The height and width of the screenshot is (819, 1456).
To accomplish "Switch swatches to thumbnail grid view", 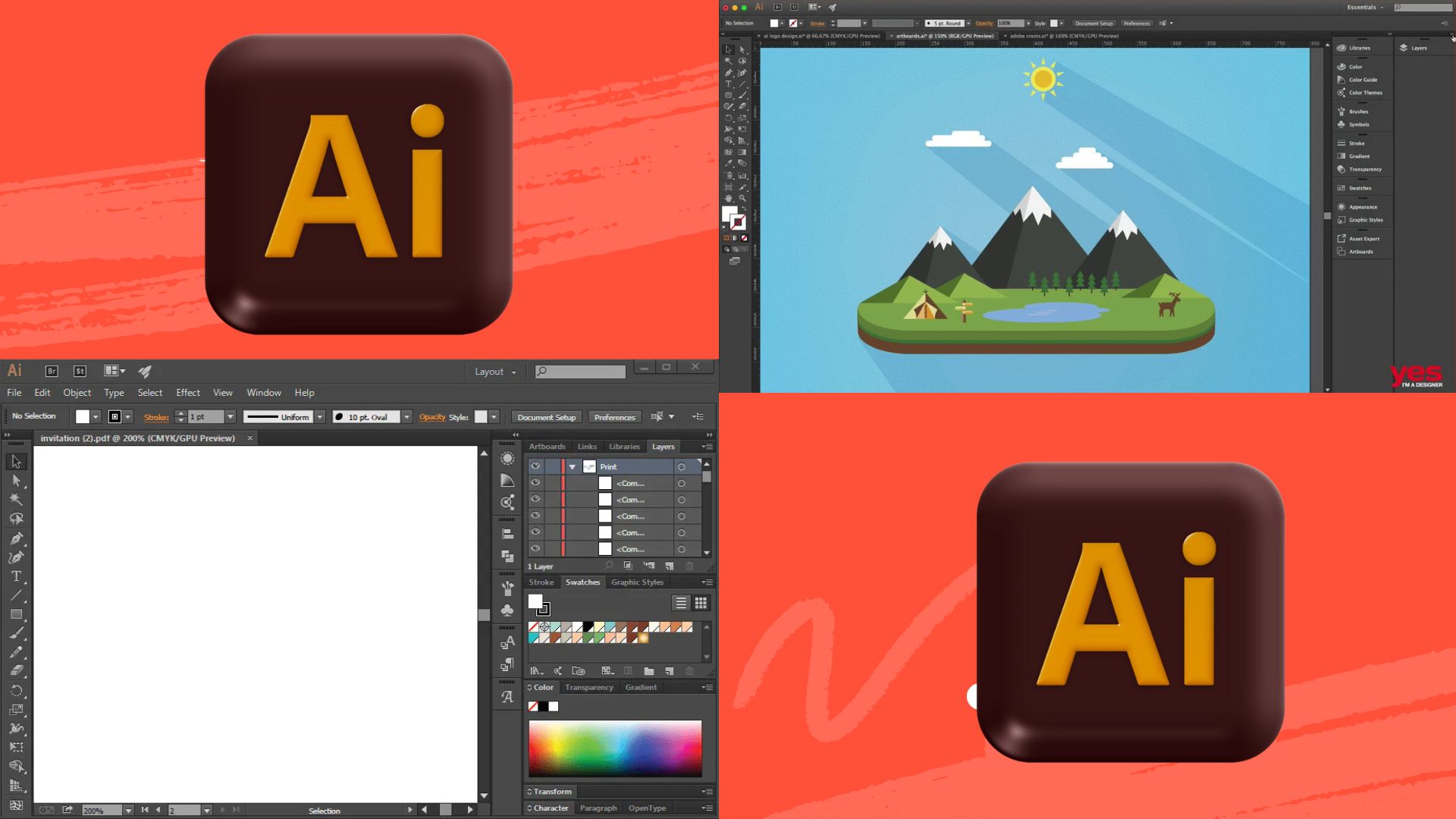I will (701, 603).
